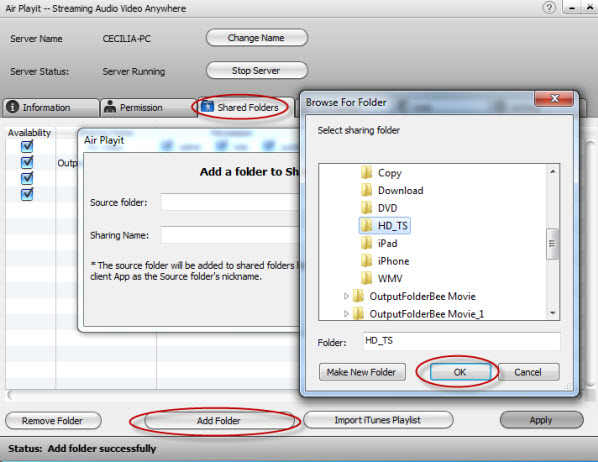Click the Permission tab person icon
Screen dimensions: 598x462
[x=109, y=107]
